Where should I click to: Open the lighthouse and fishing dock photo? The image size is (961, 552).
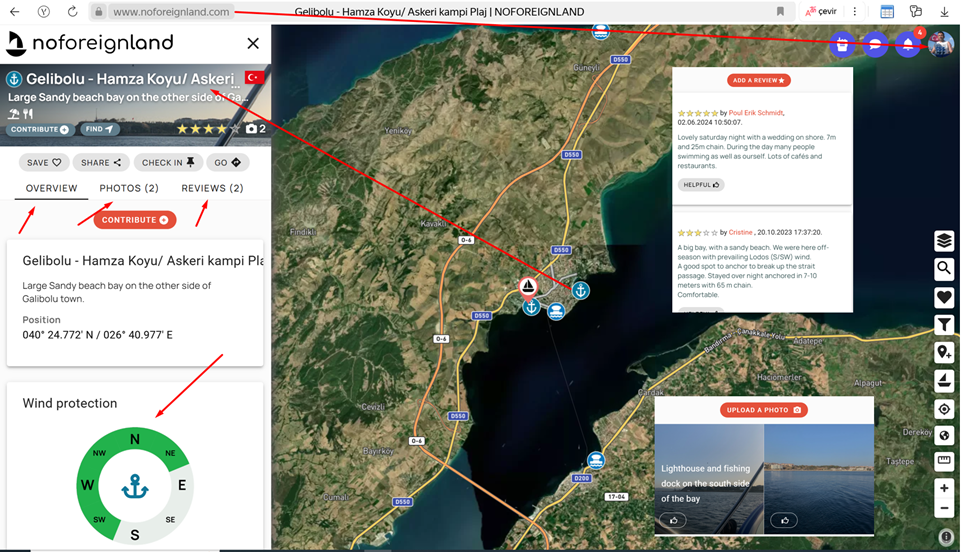(709, 478)
